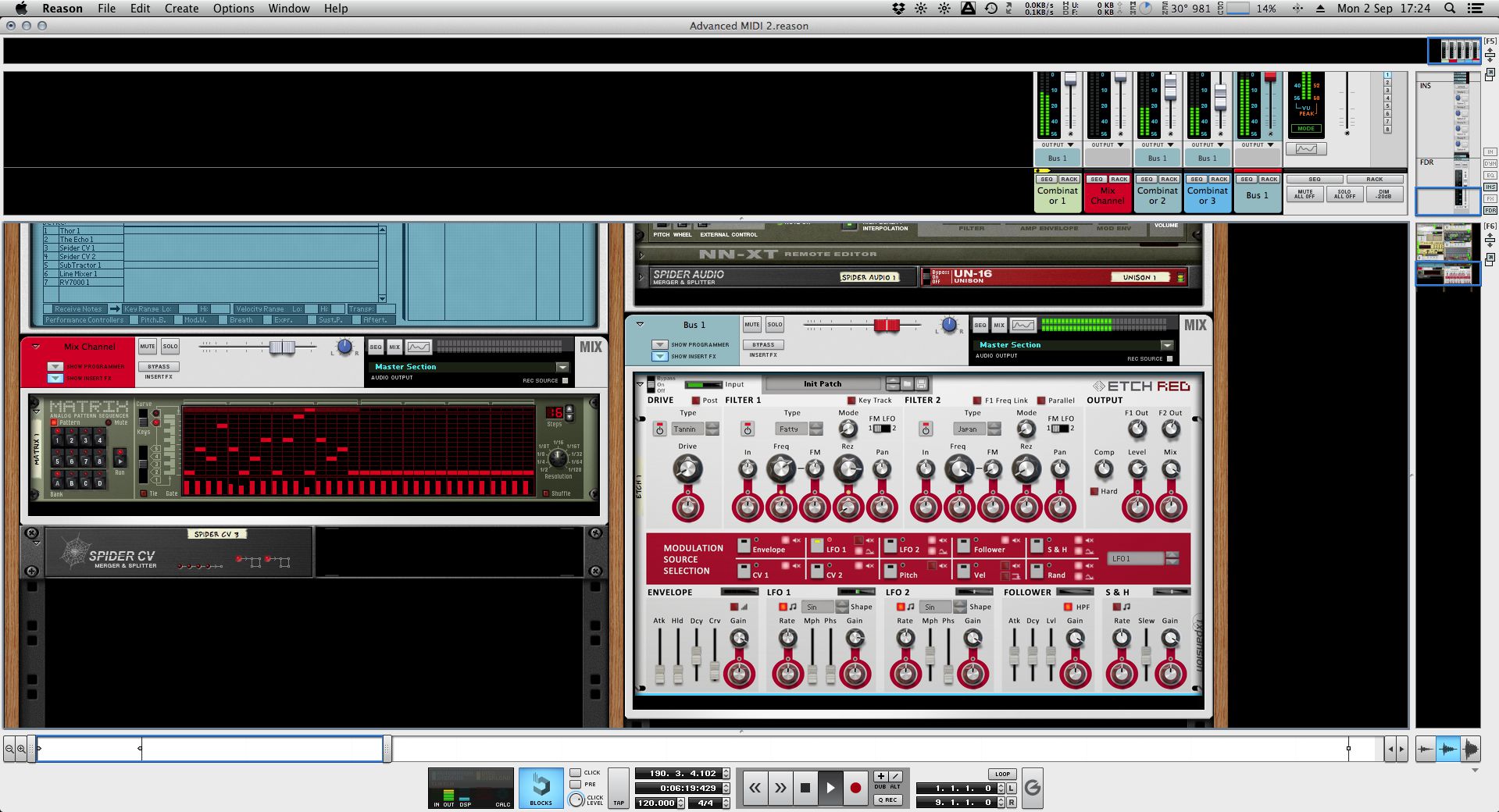Viewport: 1499px width, 812px height.
Task: Solo the Bus 1 mix device
Action: 775,324
